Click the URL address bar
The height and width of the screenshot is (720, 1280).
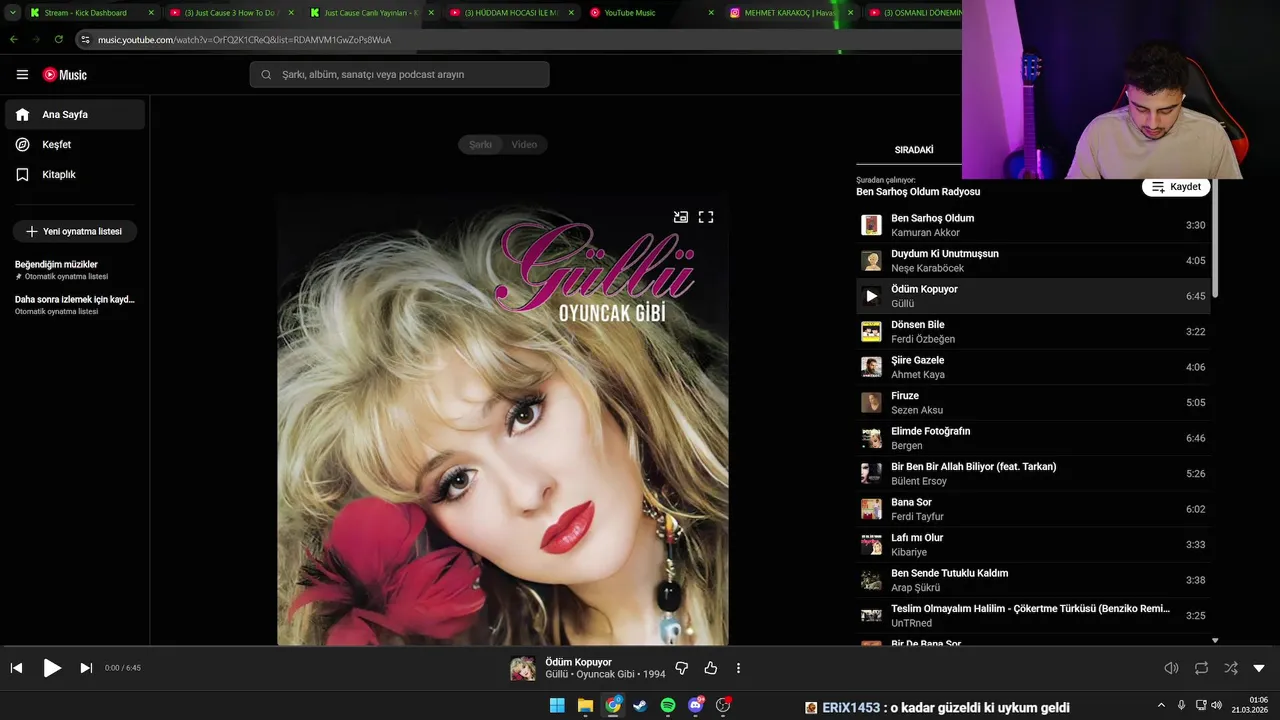(520, 39)
